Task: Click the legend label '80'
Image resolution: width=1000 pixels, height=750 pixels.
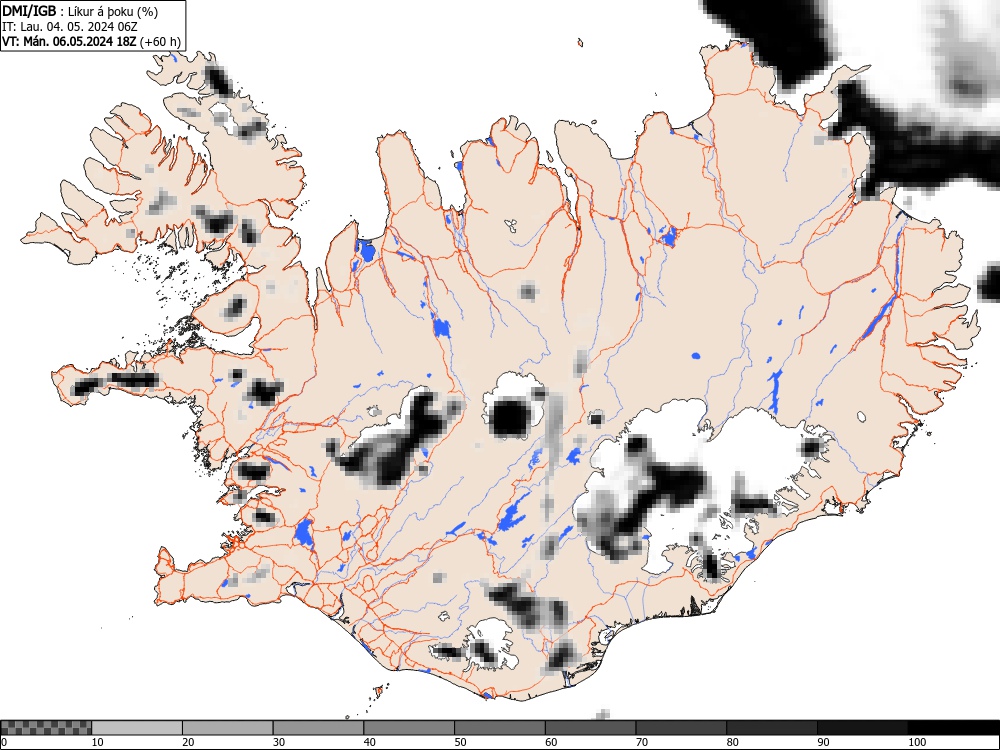Action: tap(732, 742)
